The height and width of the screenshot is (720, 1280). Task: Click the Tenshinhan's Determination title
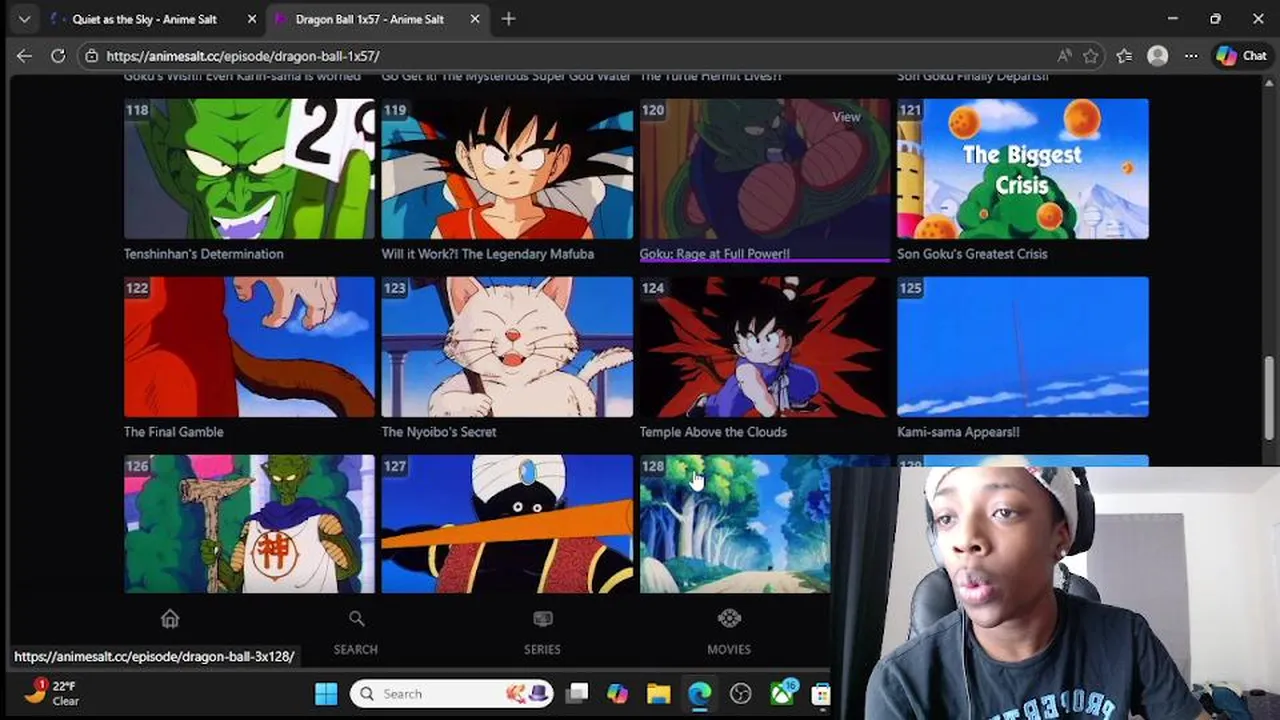tap(203, 254)
